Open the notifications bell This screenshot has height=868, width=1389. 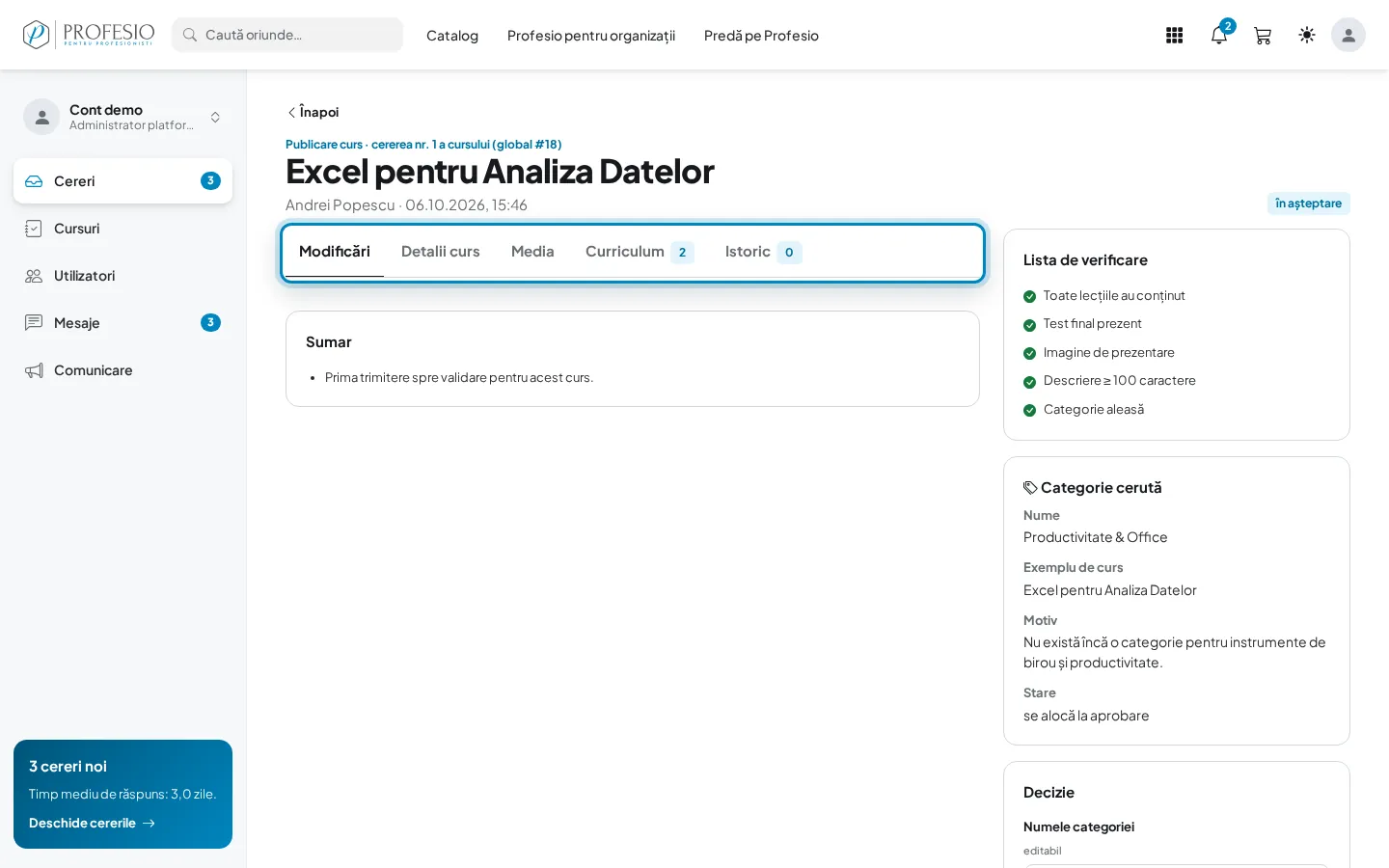point(1219,36)
